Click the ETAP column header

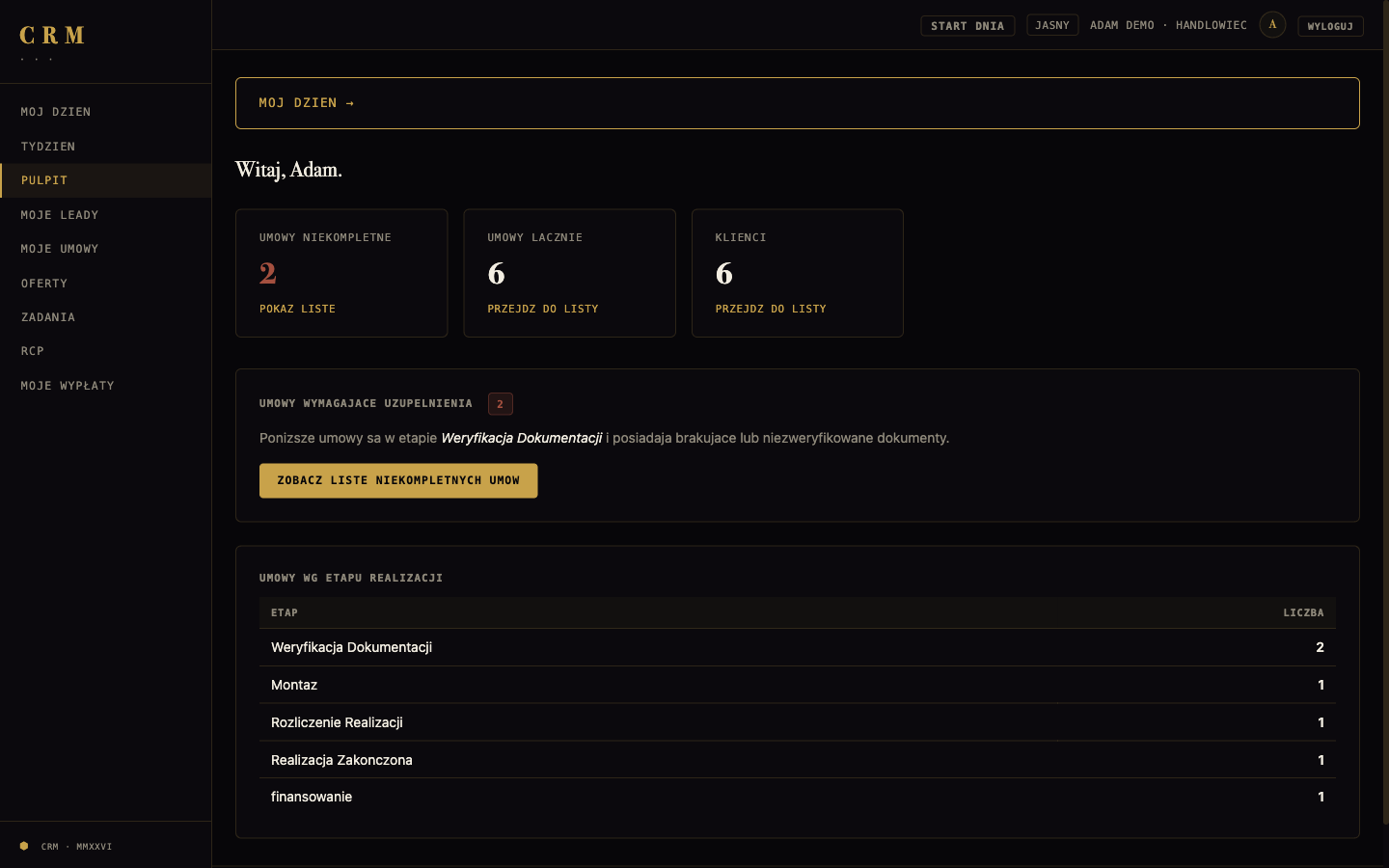[x=285, y=612]
